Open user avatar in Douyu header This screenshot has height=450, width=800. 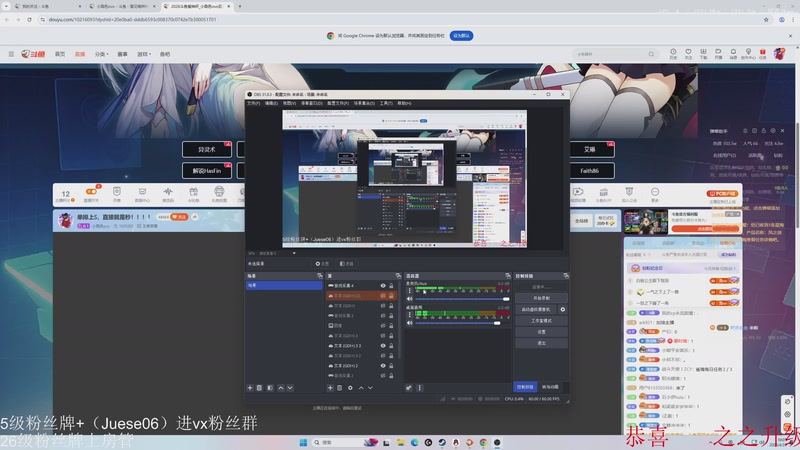coord(779,54)
